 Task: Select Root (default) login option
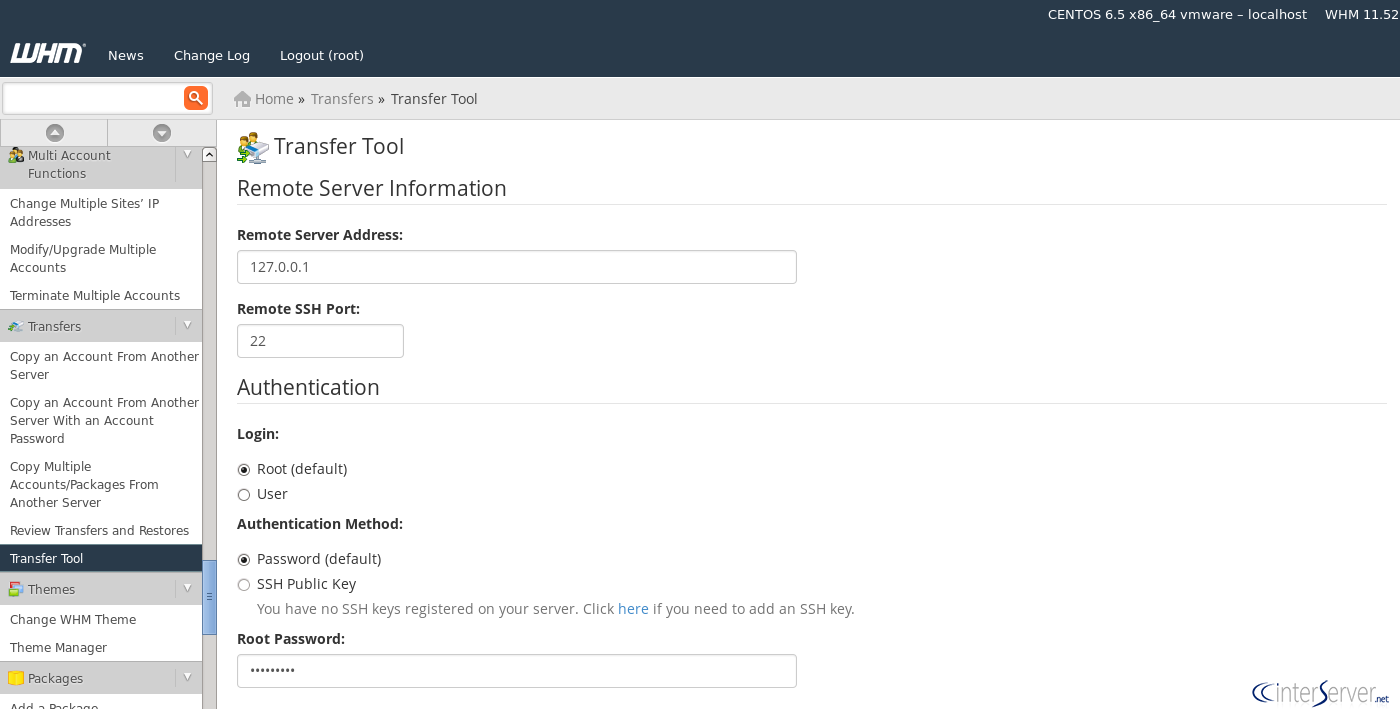click(243, 469)
